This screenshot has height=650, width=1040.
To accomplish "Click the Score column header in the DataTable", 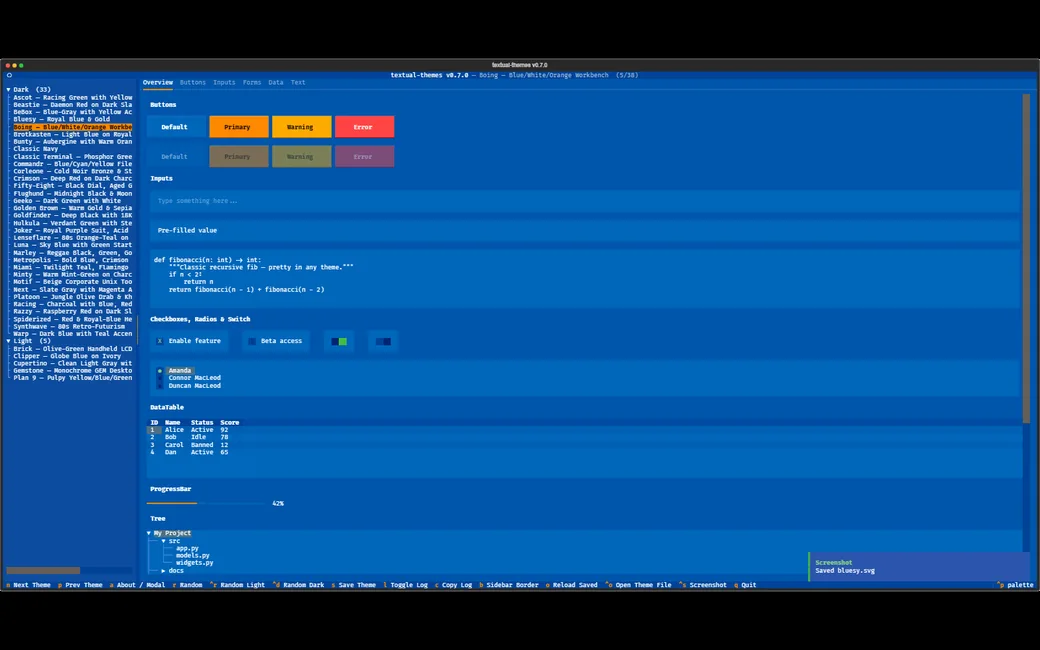I will coord(229,422).
